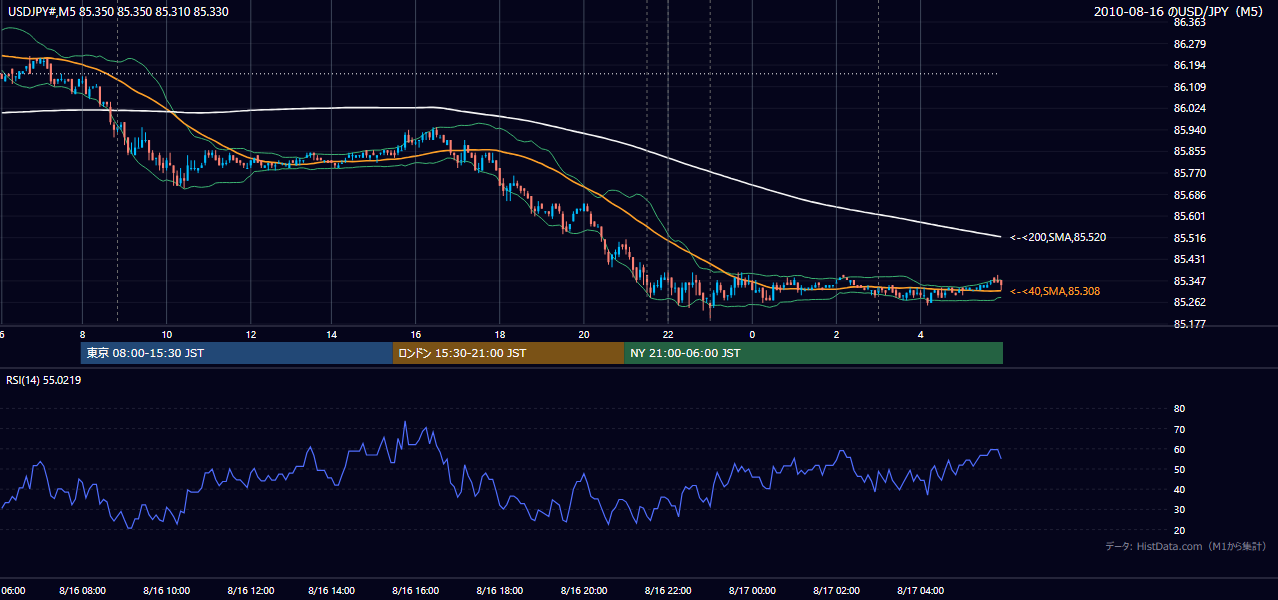
Task: Click price axis value 85.262
Action: [1190, 302]
